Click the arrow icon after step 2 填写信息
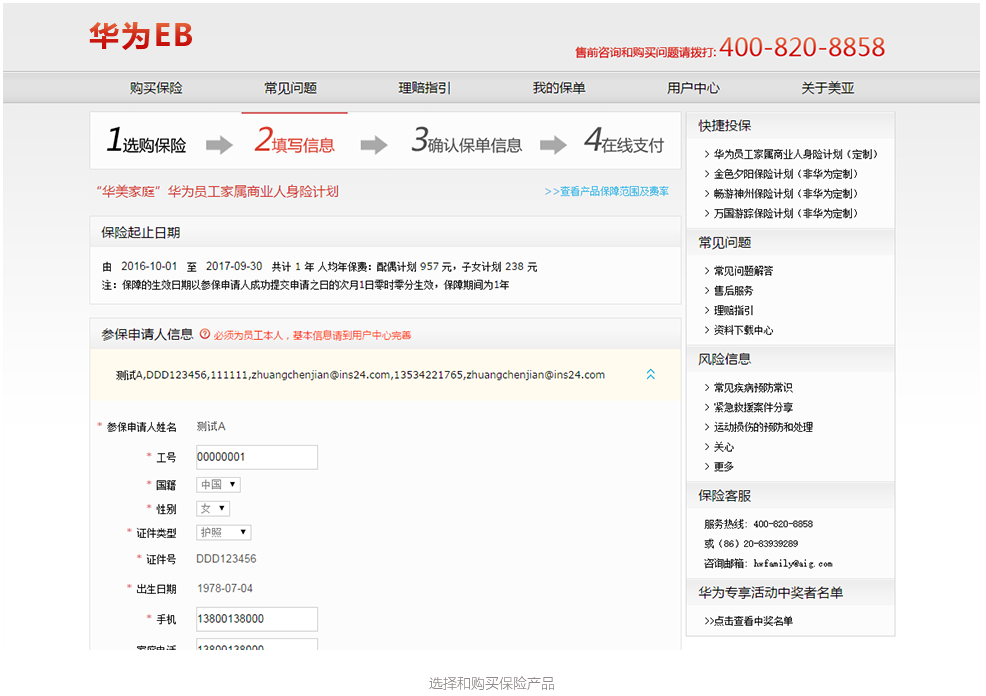The image size is (986, 696). (x=373, y=146)
